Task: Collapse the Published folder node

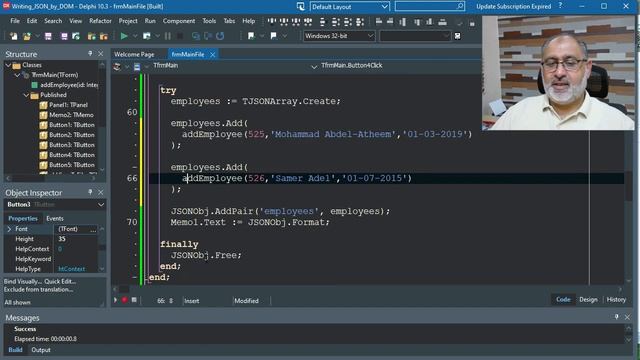Action: tap(26, 95)
